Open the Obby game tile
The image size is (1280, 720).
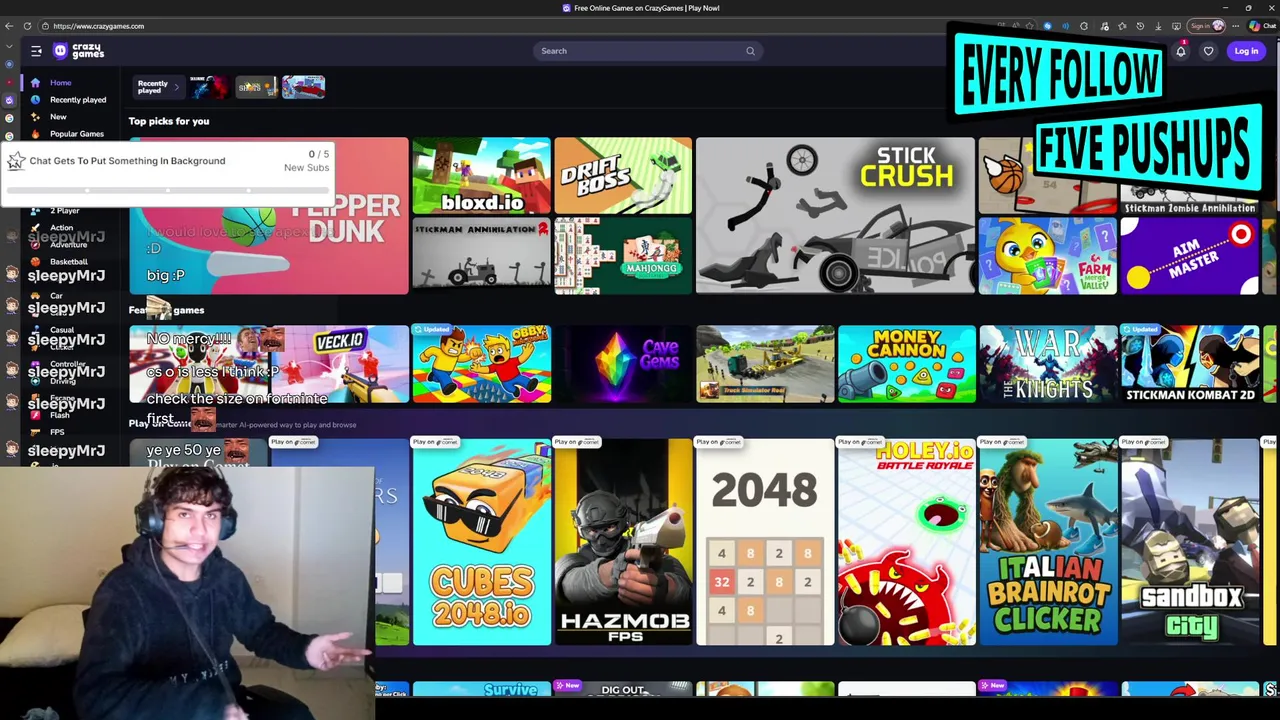click(x=481, y=364)
